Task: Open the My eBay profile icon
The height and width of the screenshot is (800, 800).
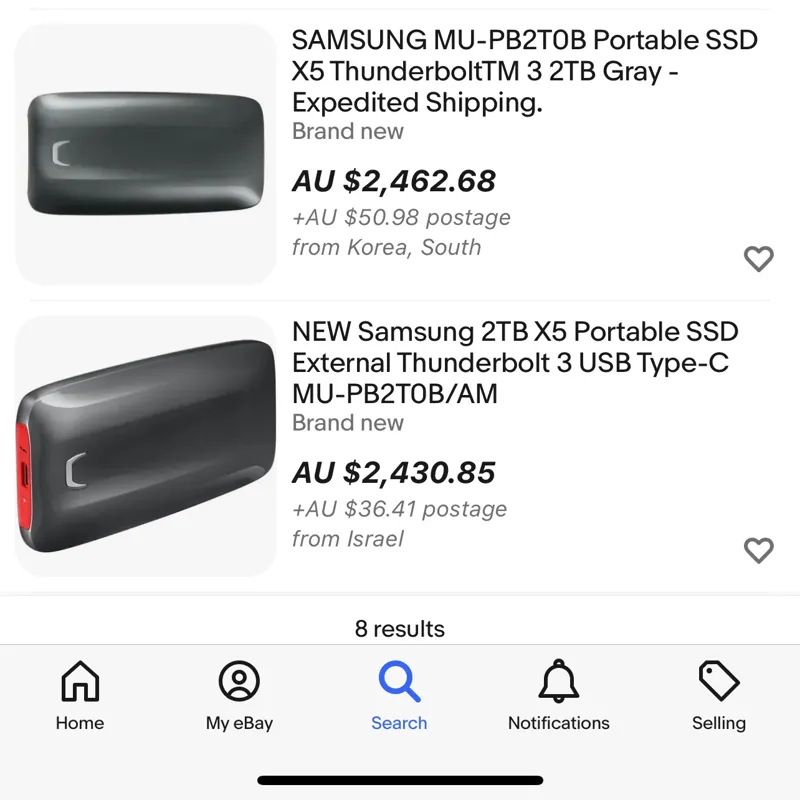Action: click(239, 682)
